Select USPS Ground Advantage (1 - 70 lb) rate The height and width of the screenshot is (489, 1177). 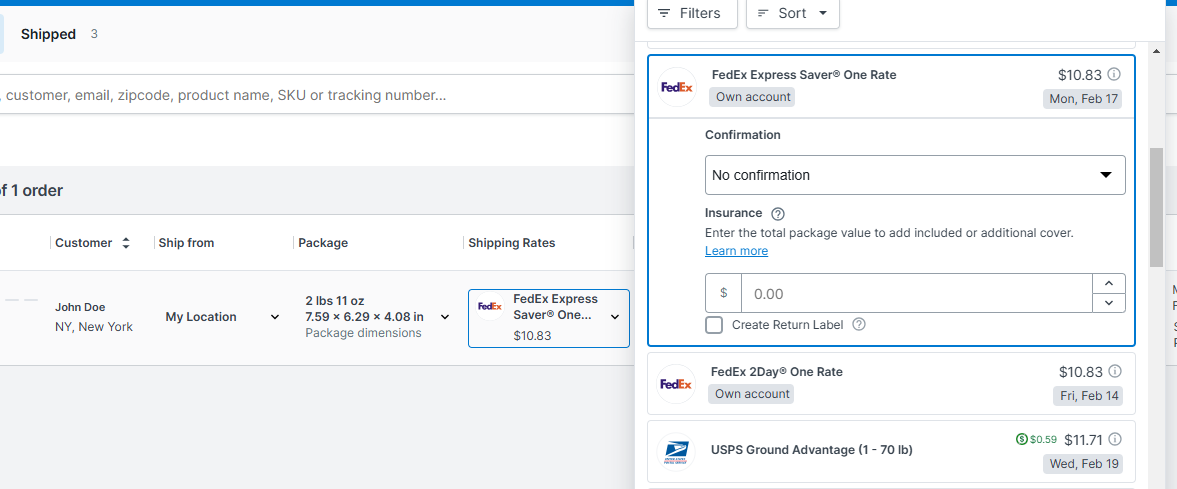coord(892,451)
